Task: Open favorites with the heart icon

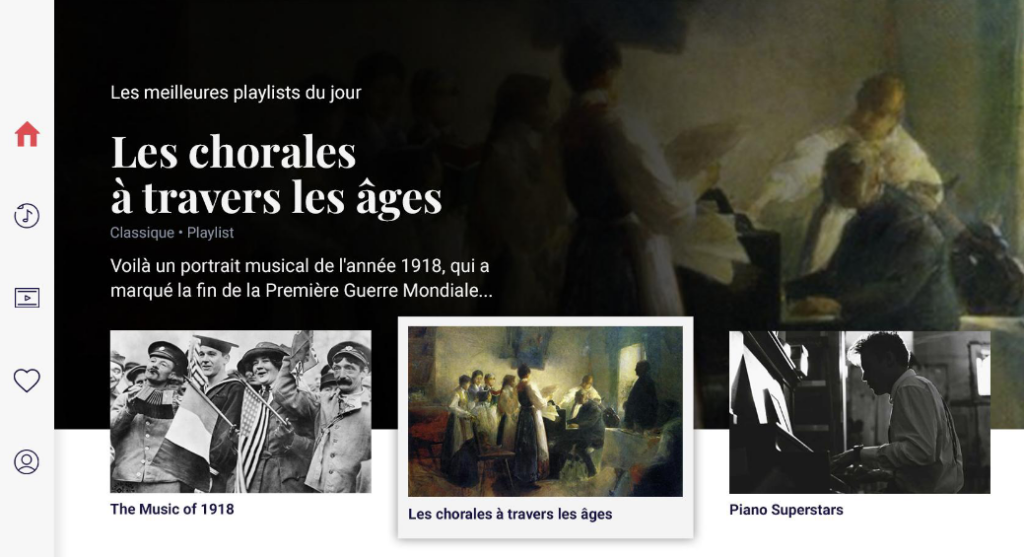Action: [27, 380]
